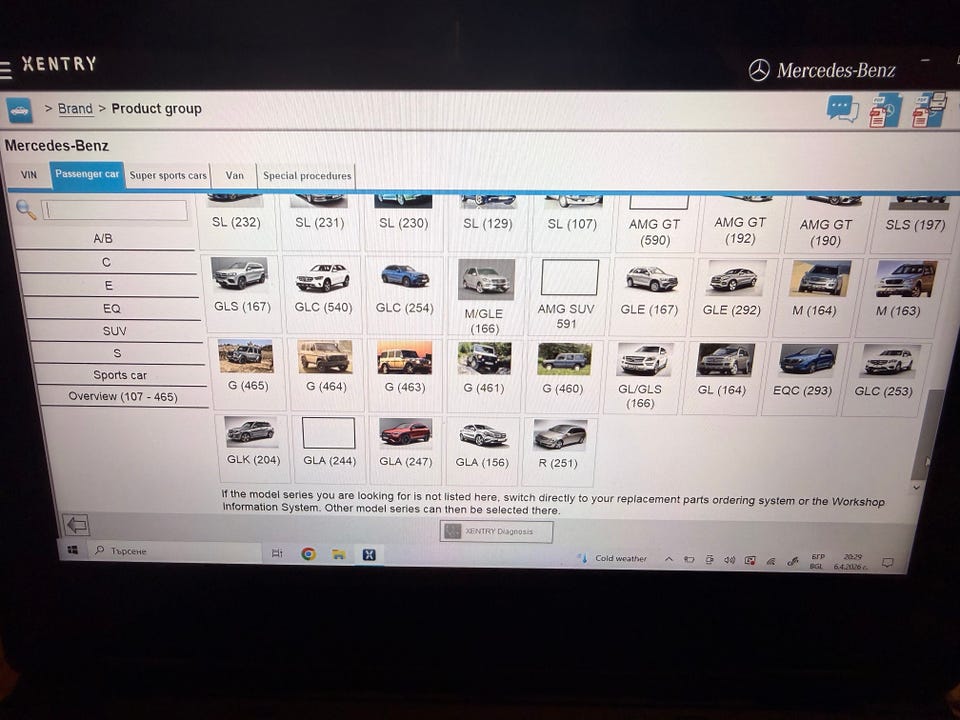Switch to the VIN tab

29,174
